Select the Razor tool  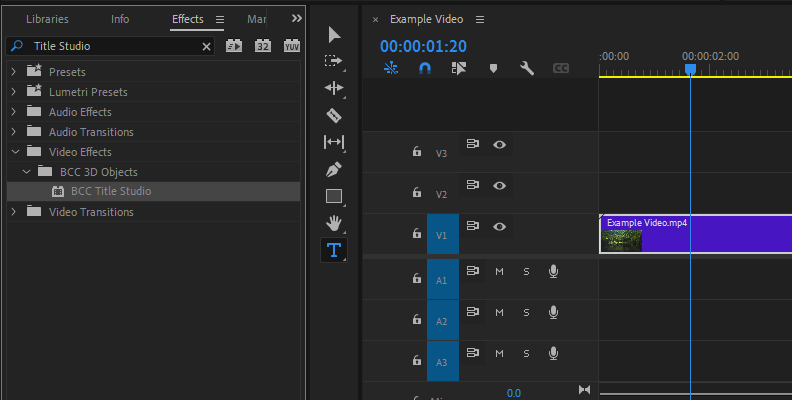pos(334,115)
